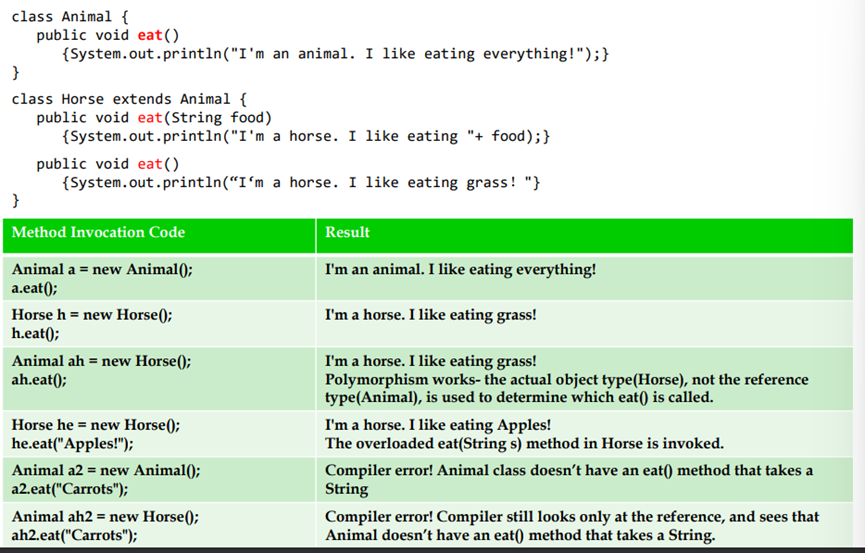This screenshot has width=865, height=553.
Task: Click the he.eat("Apples!") code cell
Action: 72,444
